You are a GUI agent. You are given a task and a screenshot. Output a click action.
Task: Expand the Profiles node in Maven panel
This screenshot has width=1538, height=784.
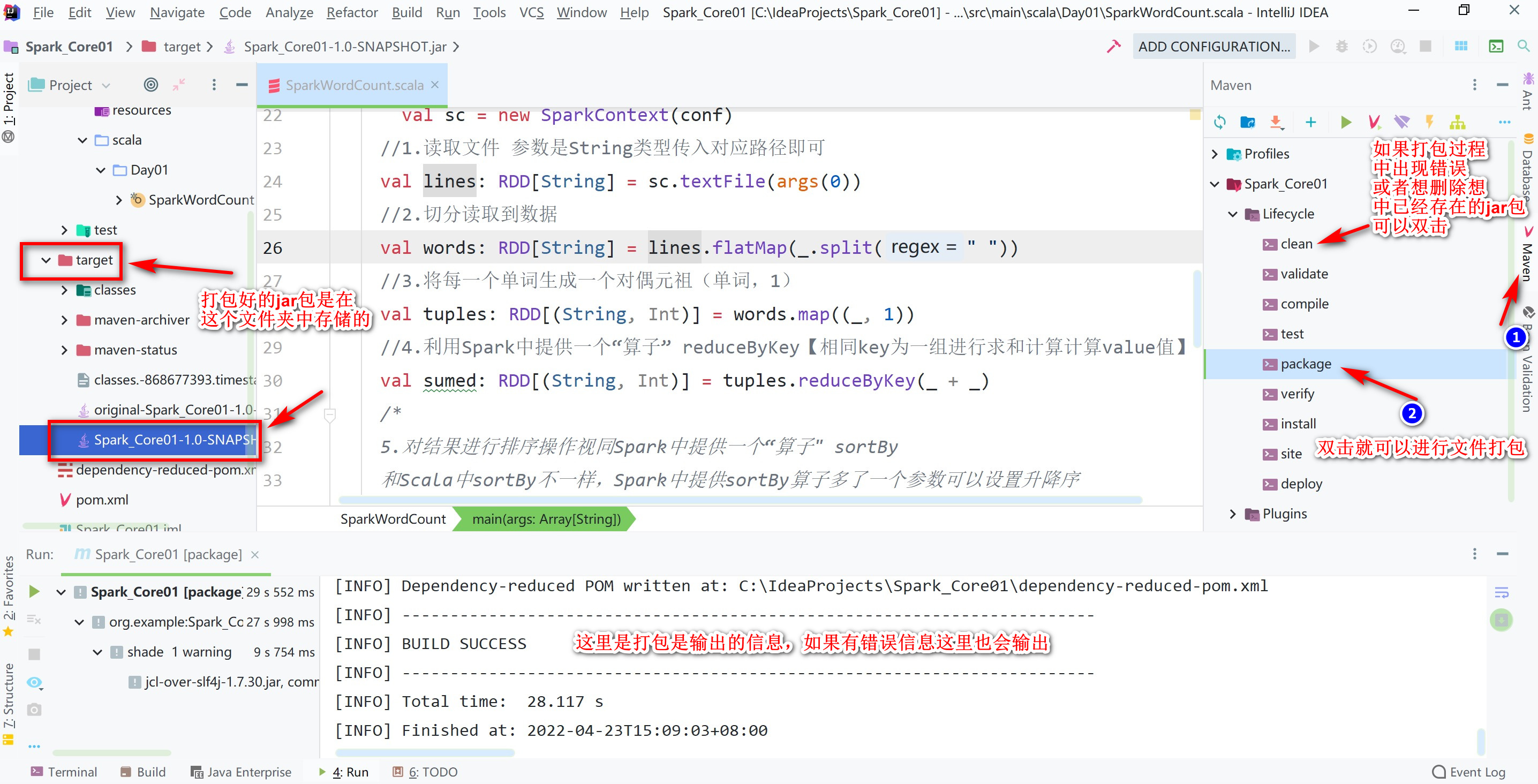coord(1215,154)
